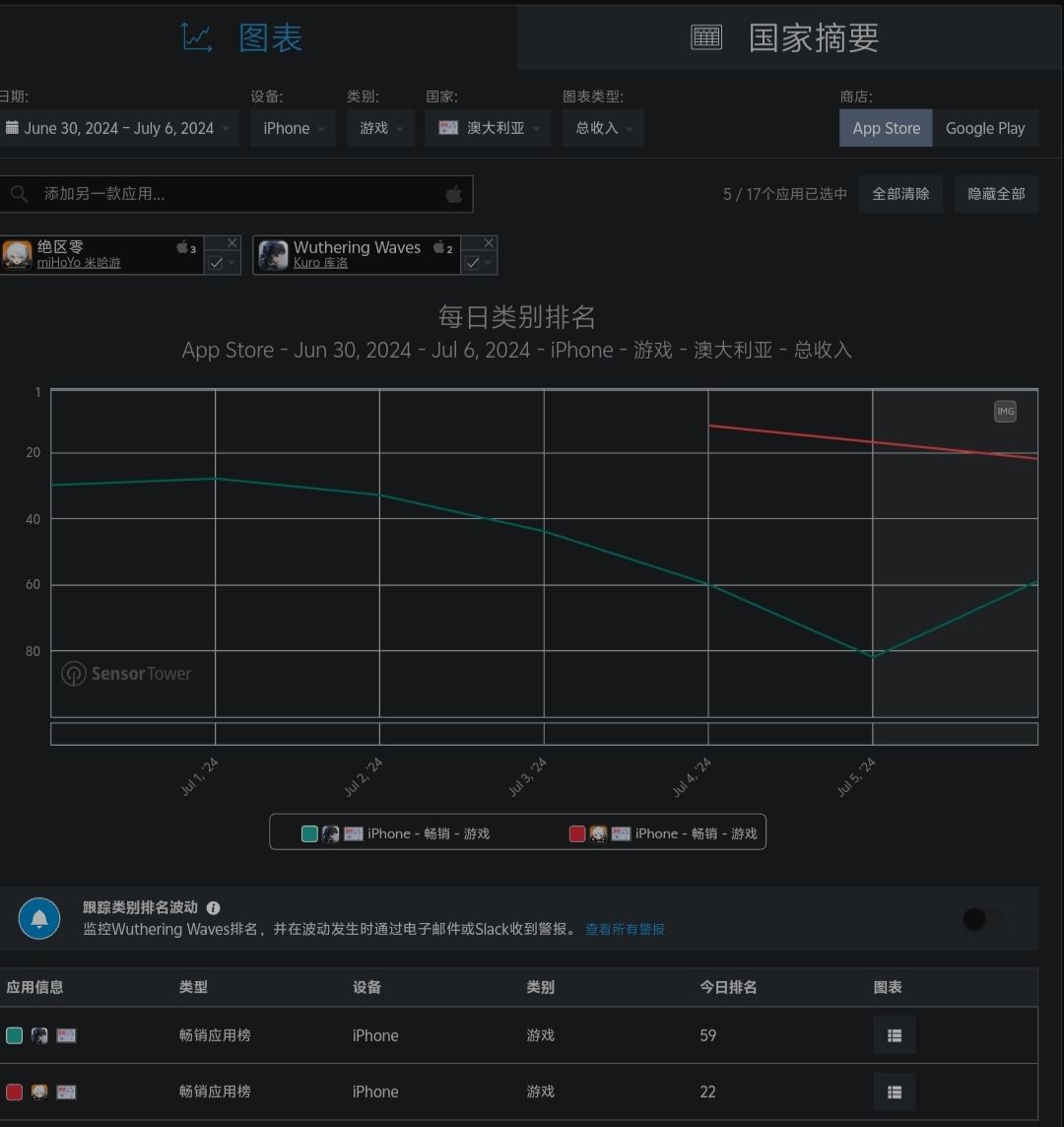Enable the ranking alert toggle switch
This screenshot has height=1127, width=1064.
tap(983, 918)
